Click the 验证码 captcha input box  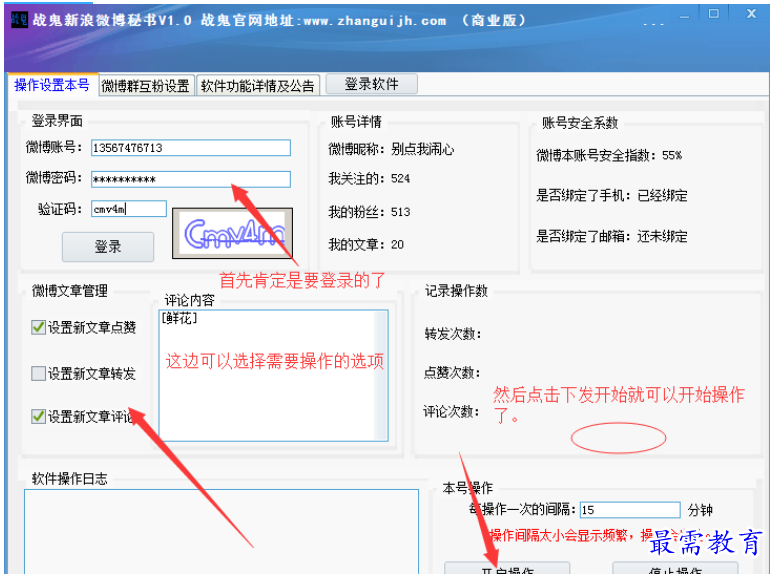129,209
